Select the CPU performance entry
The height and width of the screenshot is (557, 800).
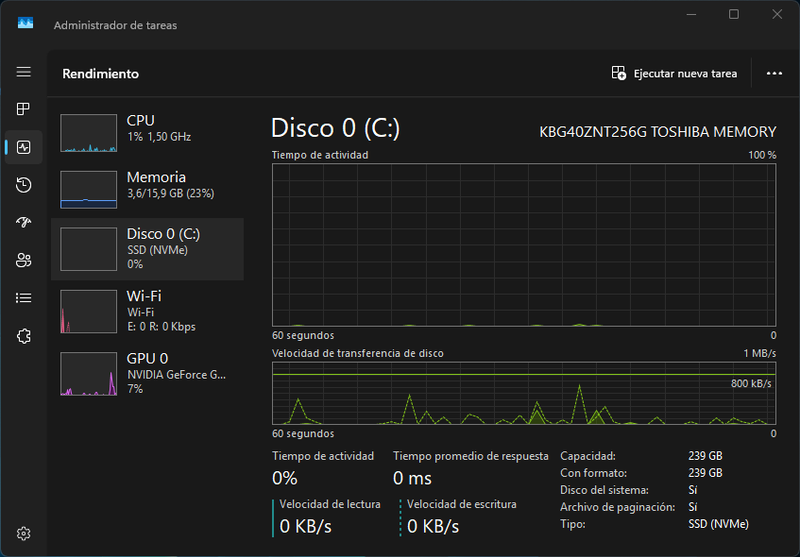pyautogui.click(x=147, y=133)
